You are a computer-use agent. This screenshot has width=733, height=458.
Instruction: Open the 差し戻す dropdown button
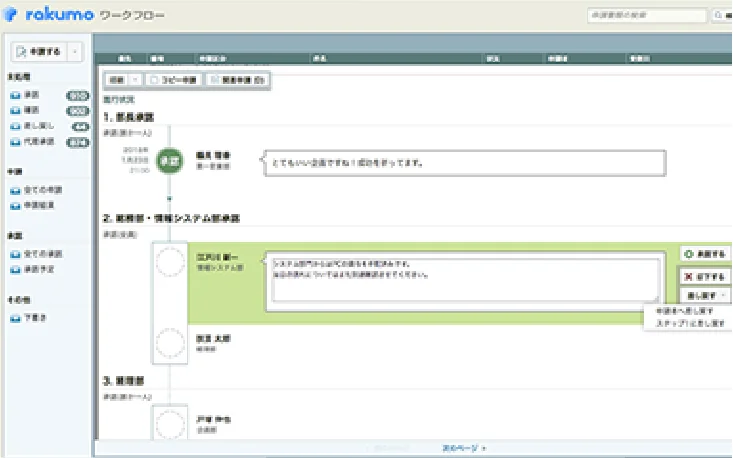coord(705,295)
